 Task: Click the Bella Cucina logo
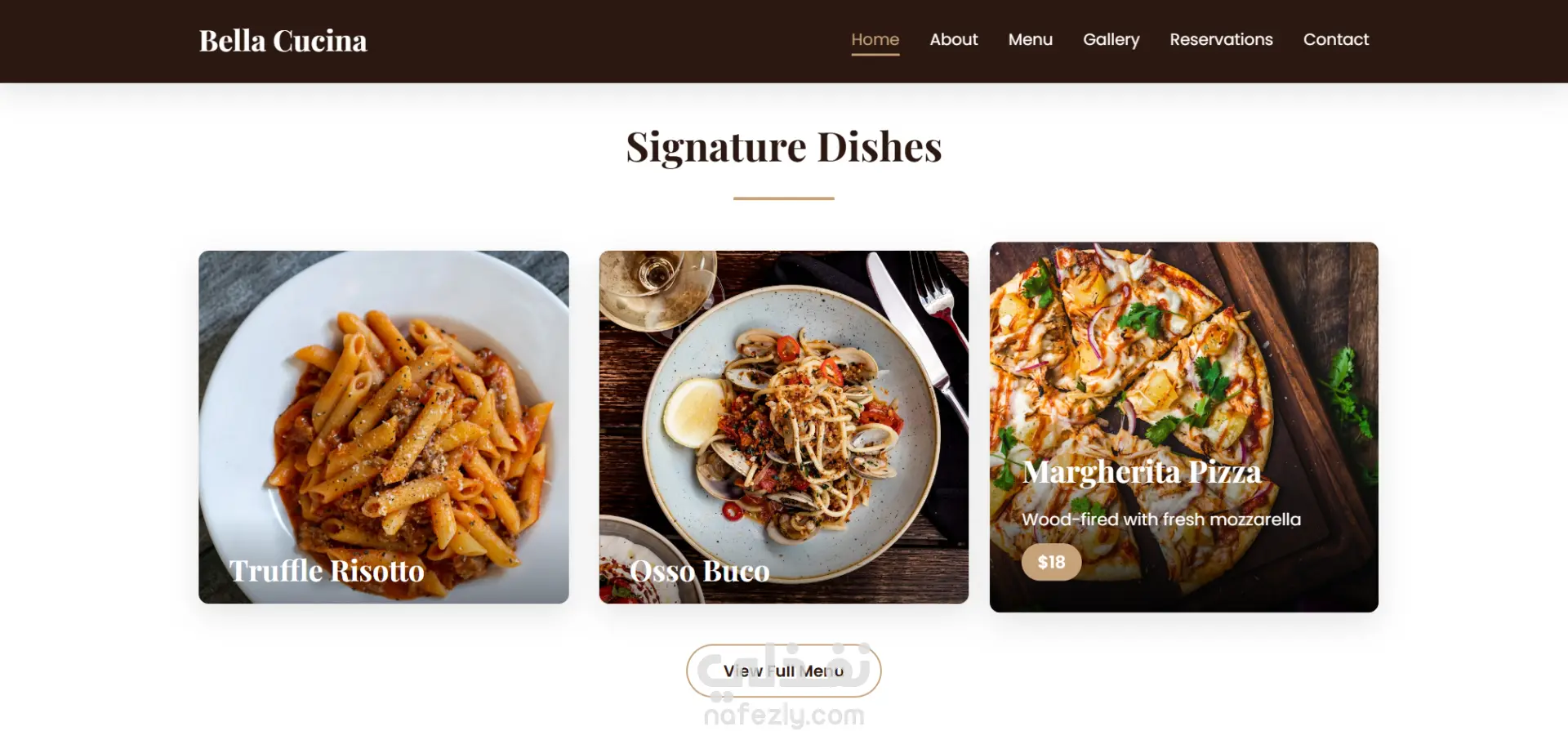coord(283,41)
